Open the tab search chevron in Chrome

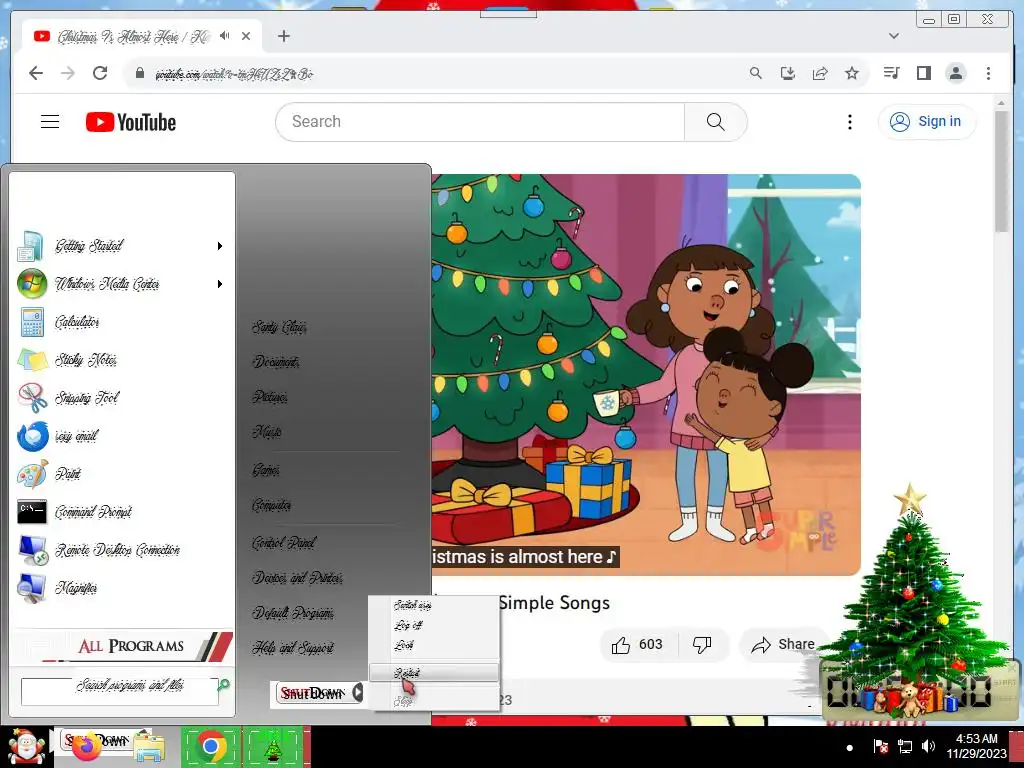pos(894,36)
